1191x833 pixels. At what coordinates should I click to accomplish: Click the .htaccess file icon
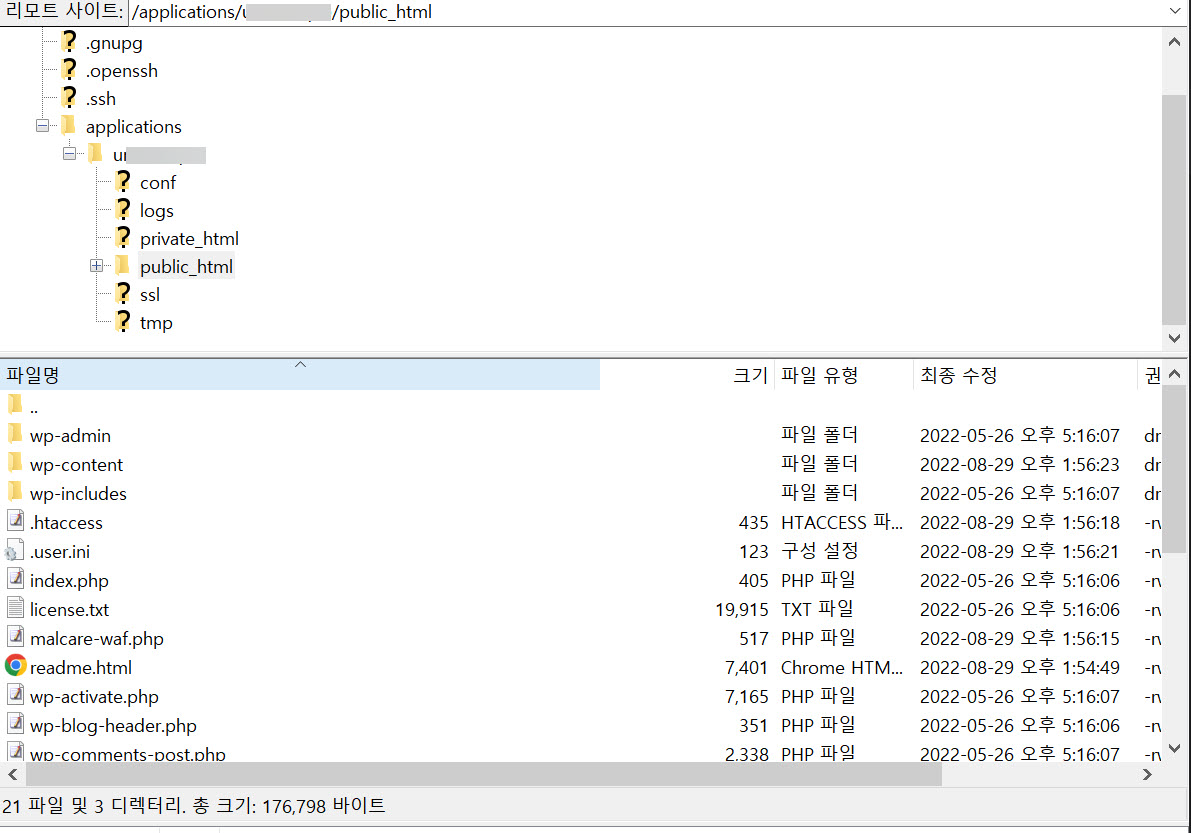[x=14, y=521]
